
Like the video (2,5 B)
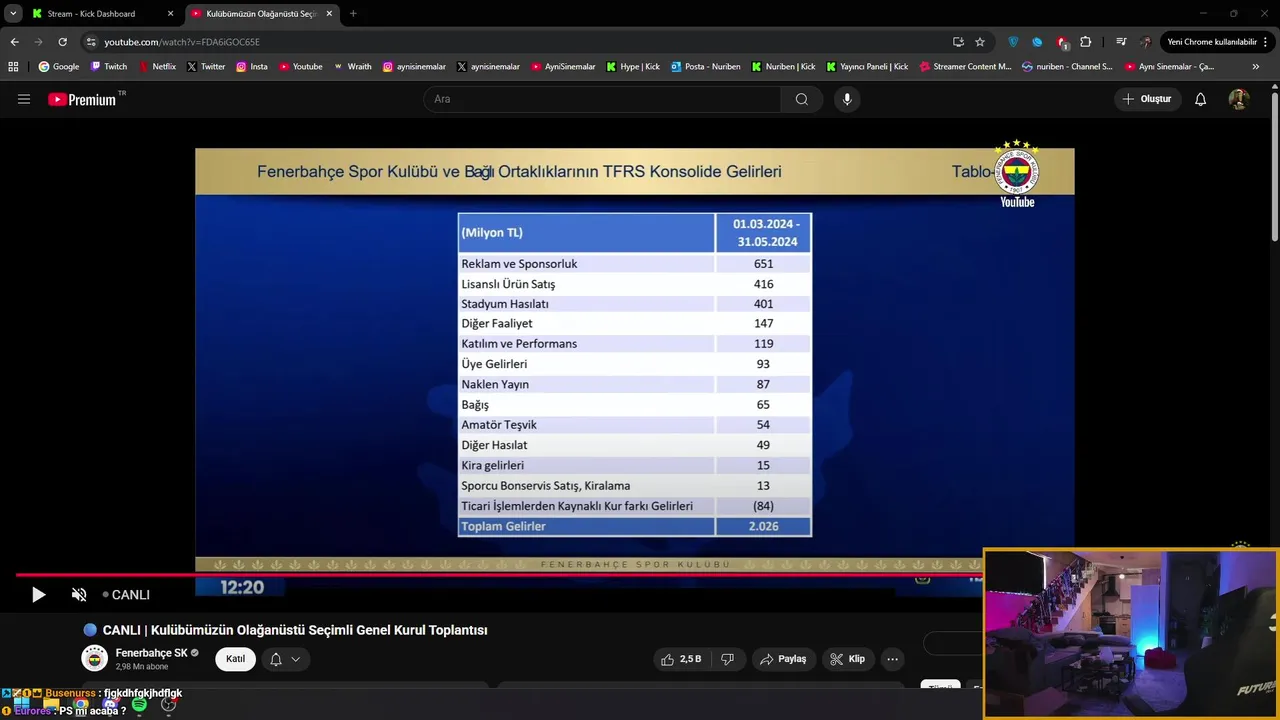coord(681,659)
